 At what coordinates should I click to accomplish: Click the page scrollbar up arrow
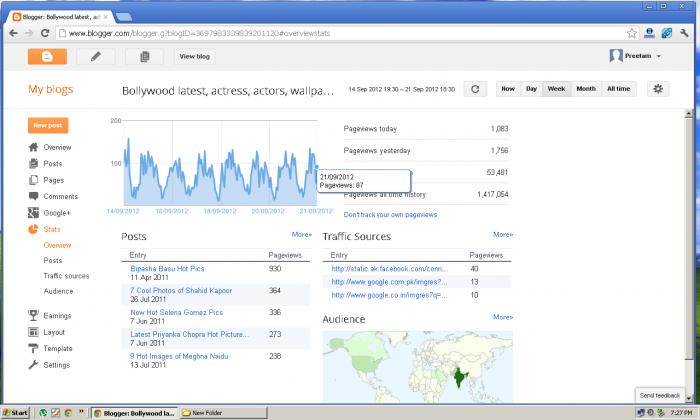point(689,114)
